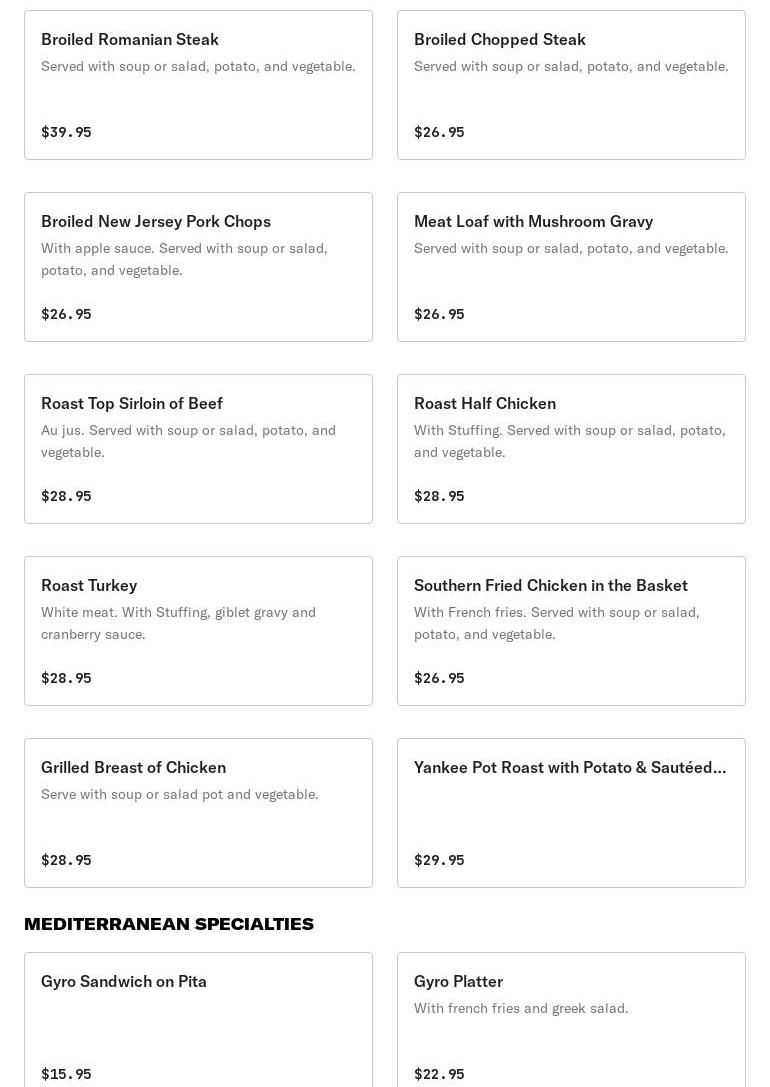Image resolution: width=770 pixels, height=1087 pixels.
Task: Open the Broiled Romanian Steak item card
Action: tap(198, 85)
